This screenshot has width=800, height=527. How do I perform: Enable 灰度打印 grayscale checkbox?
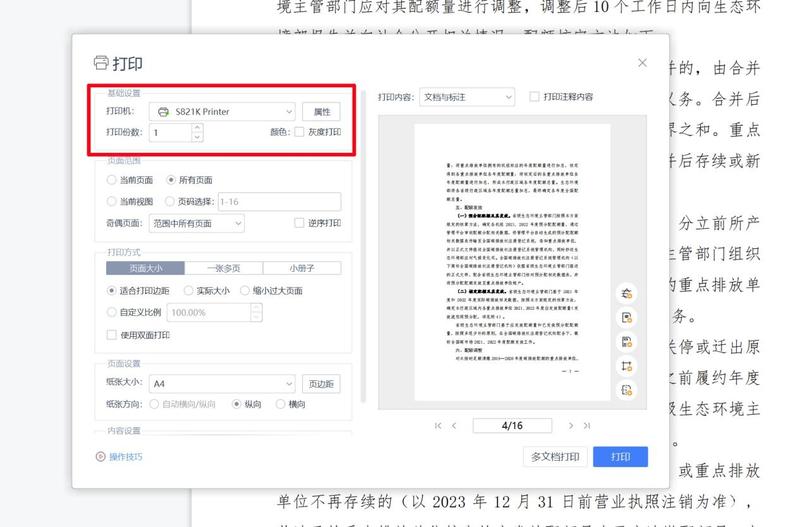299,132
